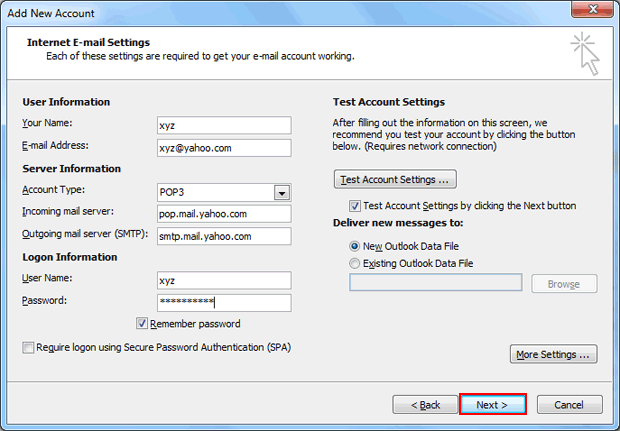The height and width of the screenshot is (431, 620).
Task: Go back with the Back button
Action: pyautogui.click(x=425, y=405)
